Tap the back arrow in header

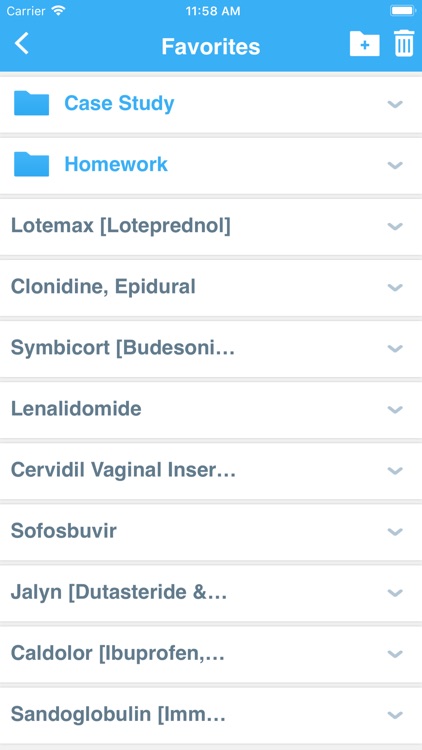(22, 44)
